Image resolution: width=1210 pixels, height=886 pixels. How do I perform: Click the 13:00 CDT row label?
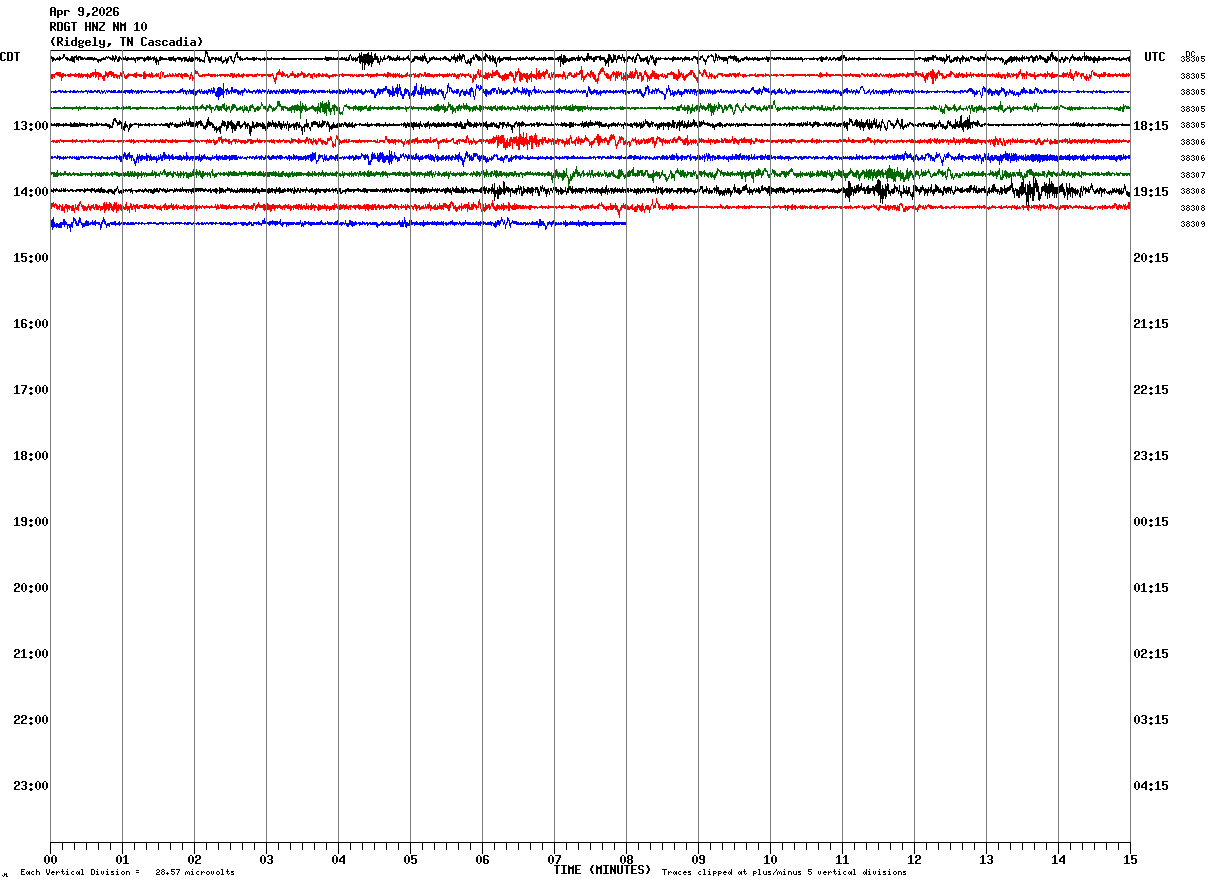pyautogui.click(x=31, y=125)
